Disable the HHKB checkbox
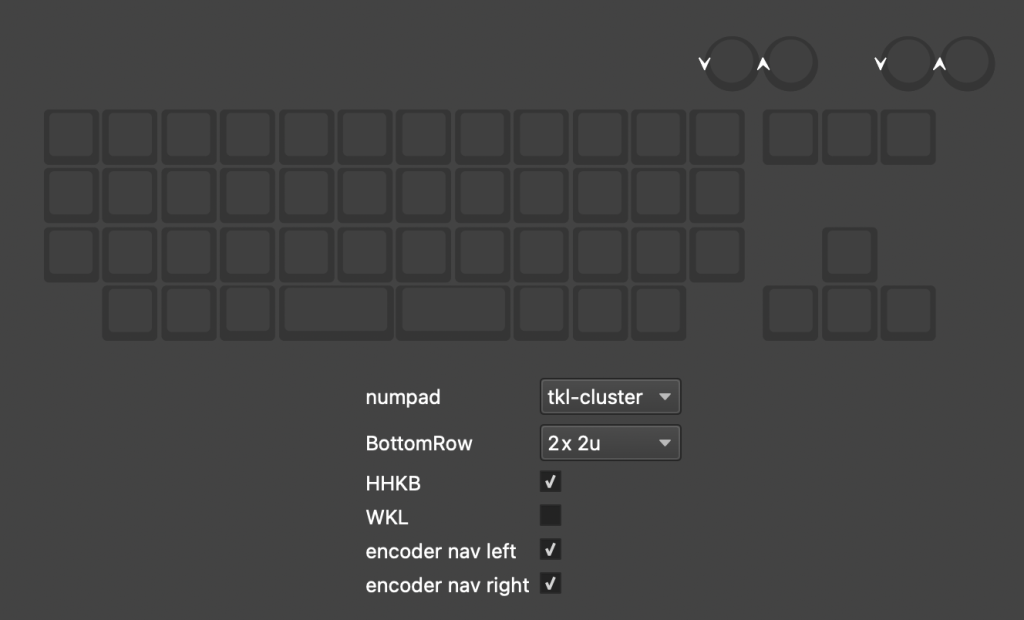The height and width of the screenshot is (620, 1024). 550,483
